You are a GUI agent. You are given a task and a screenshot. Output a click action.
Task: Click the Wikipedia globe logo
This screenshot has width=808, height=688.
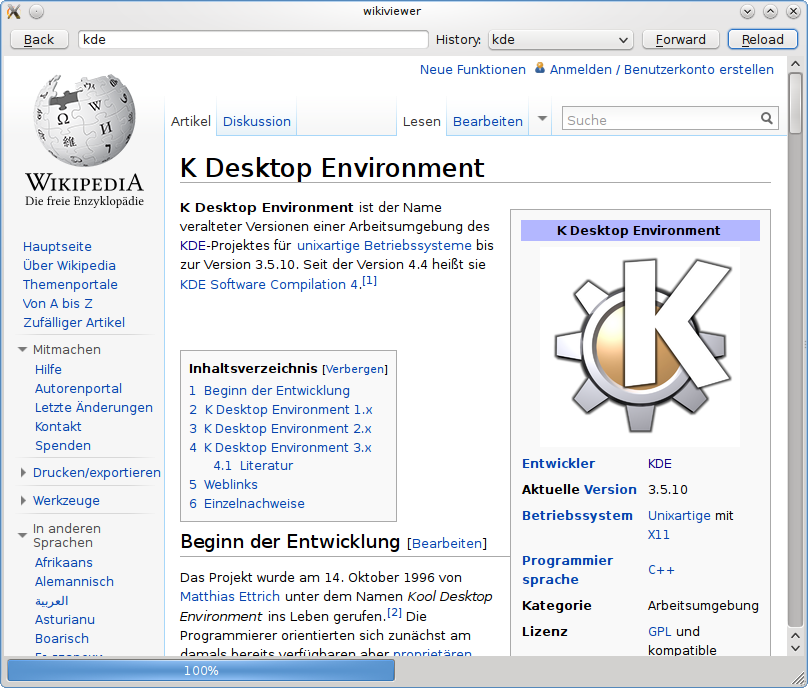(85, 120)
